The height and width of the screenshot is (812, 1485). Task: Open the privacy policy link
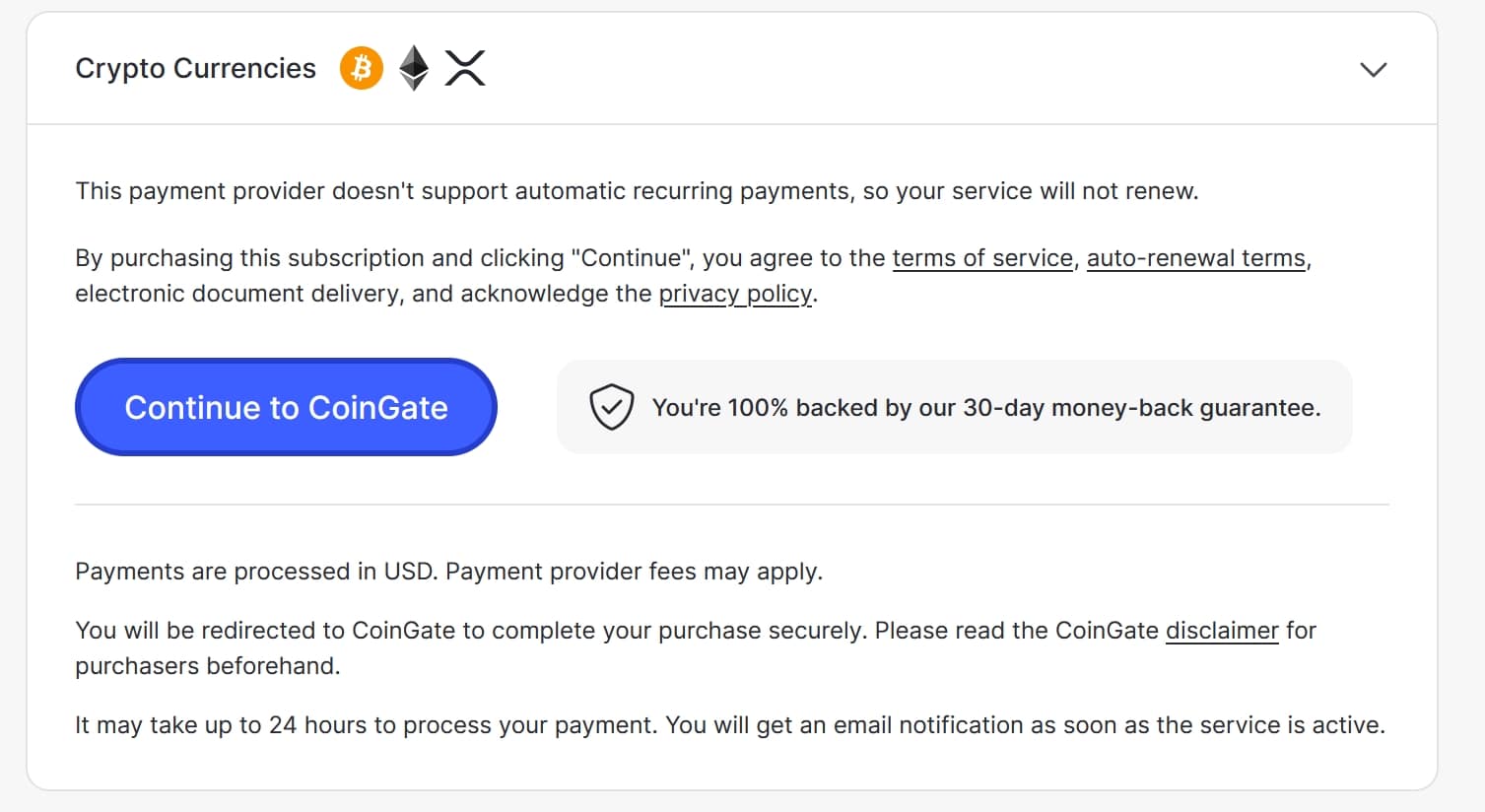[x=735, y=294]
